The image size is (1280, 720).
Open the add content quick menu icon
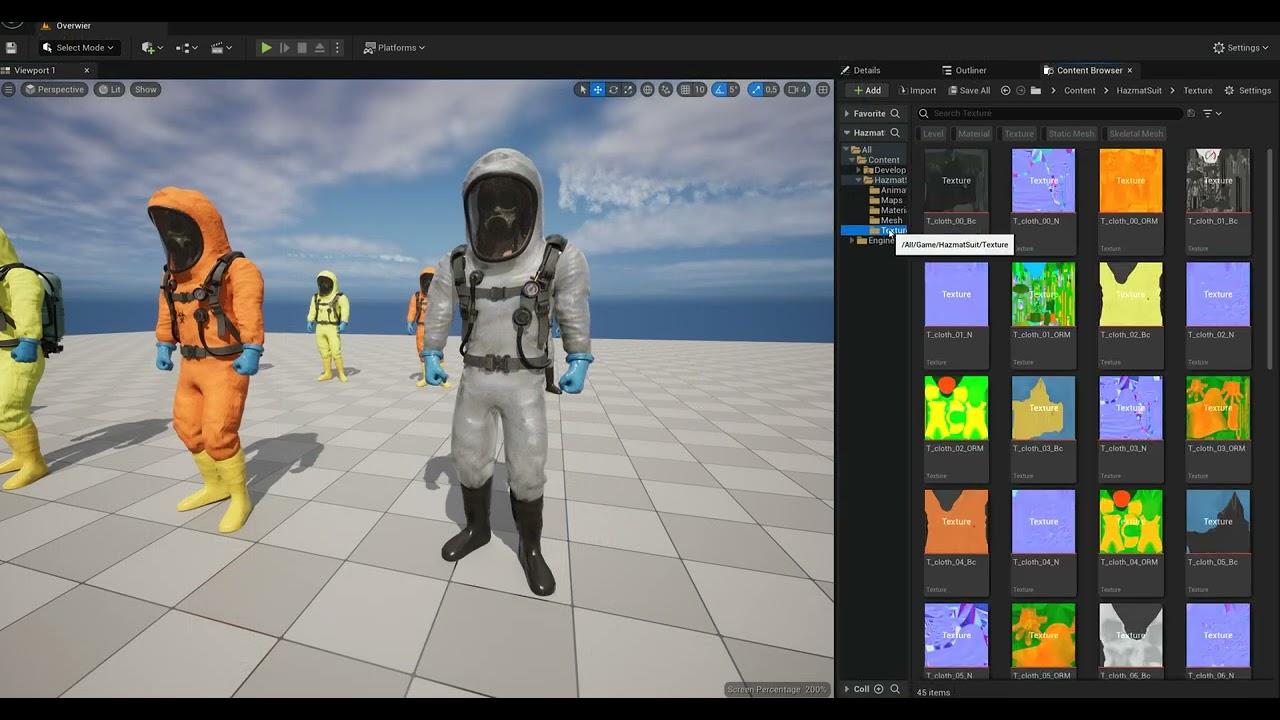coord(151,47)
